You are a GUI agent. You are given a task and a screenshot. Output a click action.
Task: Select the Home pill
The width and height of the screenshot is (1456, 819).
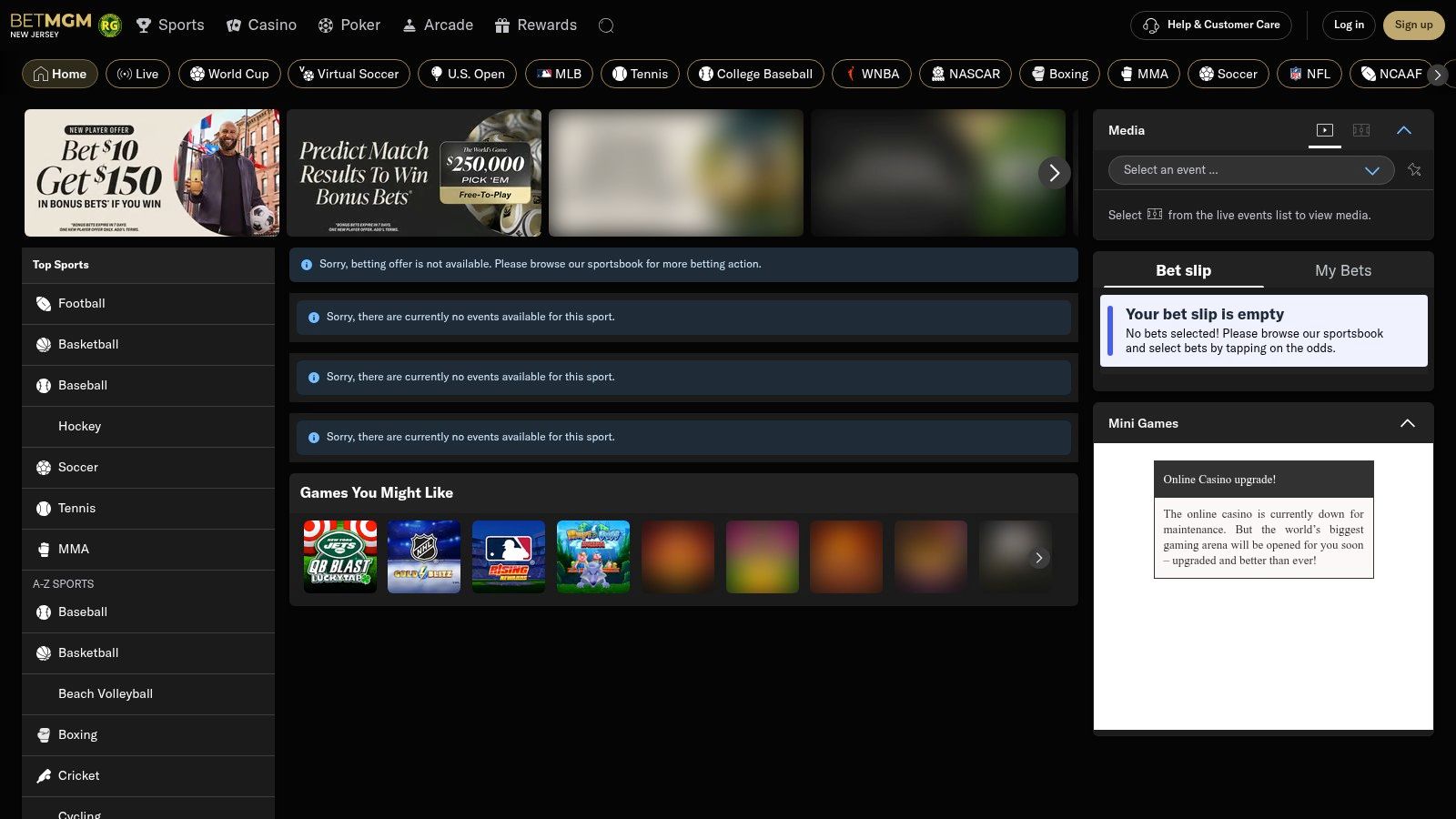click(60, 74)
